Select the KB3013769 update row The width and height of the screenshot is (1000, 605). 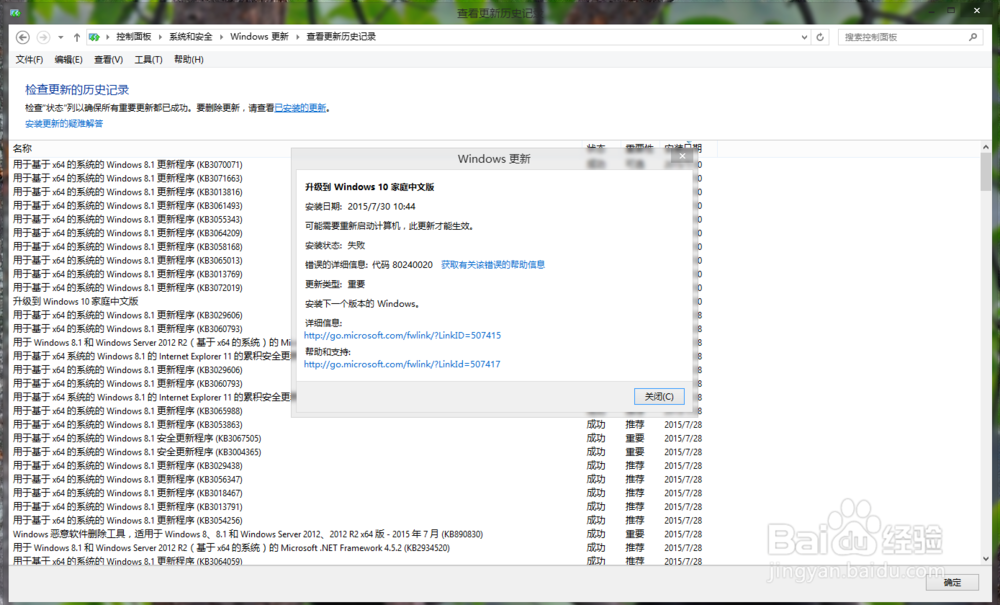tap(128, 274)
